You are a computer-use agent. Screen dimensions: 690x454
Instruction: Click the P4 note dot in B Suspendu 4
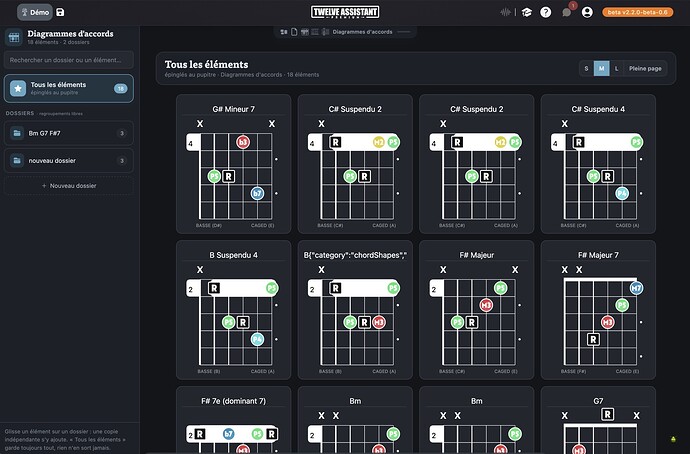(x=257, y=339)
